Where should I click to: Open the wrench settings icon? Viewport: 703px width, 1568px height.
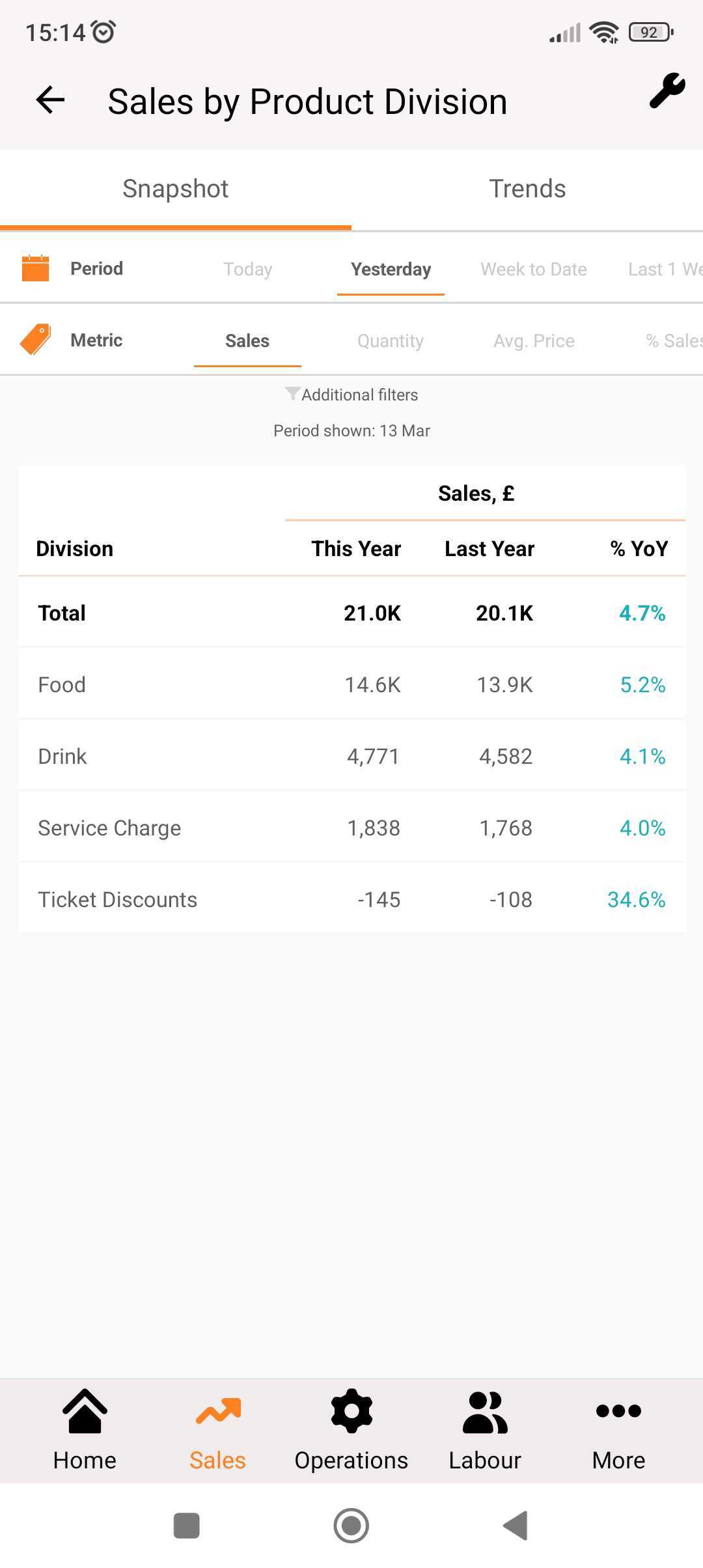tap(667, 91)
